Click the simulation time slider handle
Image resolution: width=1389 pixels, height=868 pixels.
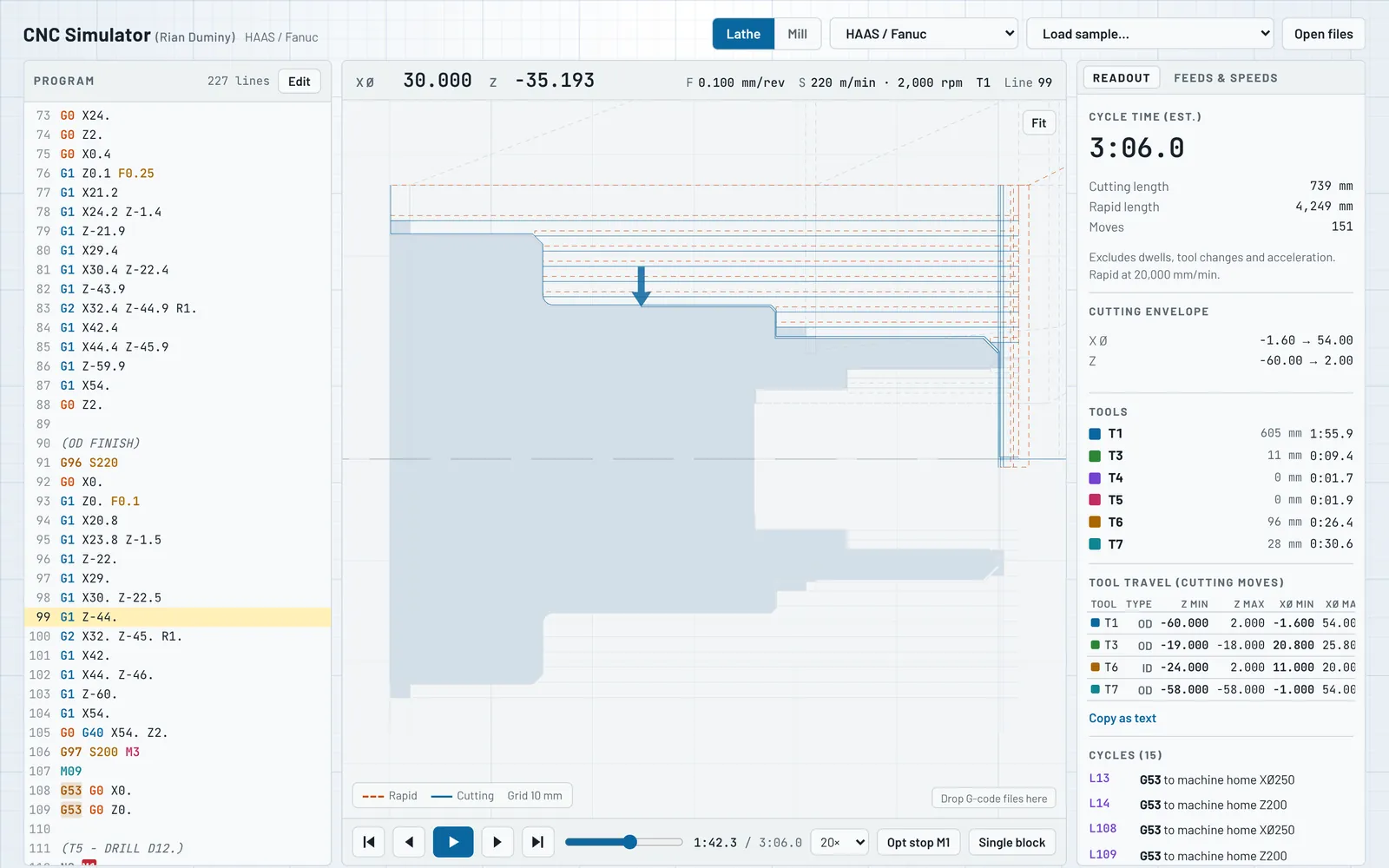pos(630,842)
